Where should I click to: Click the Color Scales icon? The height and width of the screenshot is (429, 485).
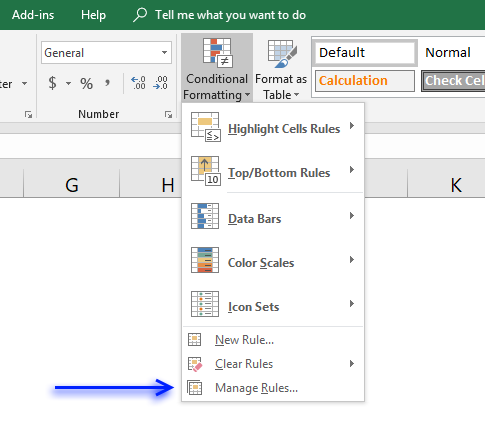205,260
